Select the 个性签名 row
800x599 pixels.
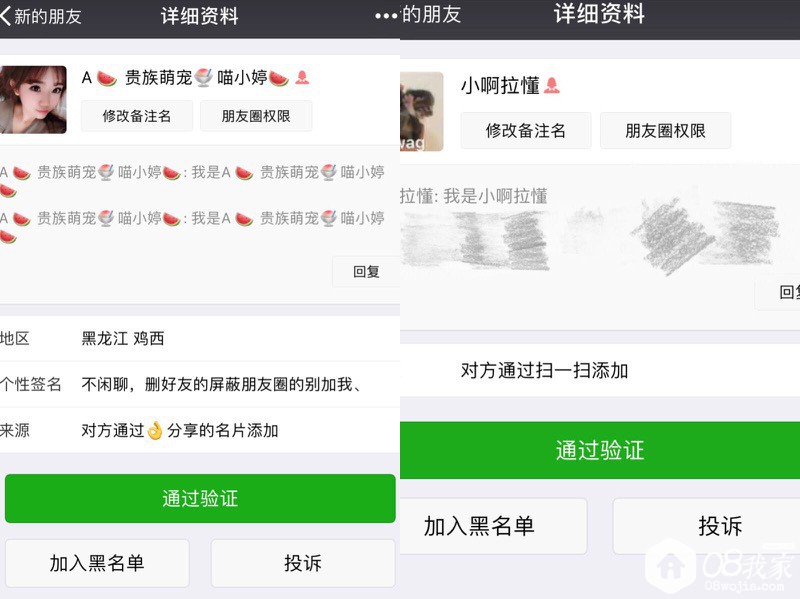pyautogui.click(x=200, y=384)
